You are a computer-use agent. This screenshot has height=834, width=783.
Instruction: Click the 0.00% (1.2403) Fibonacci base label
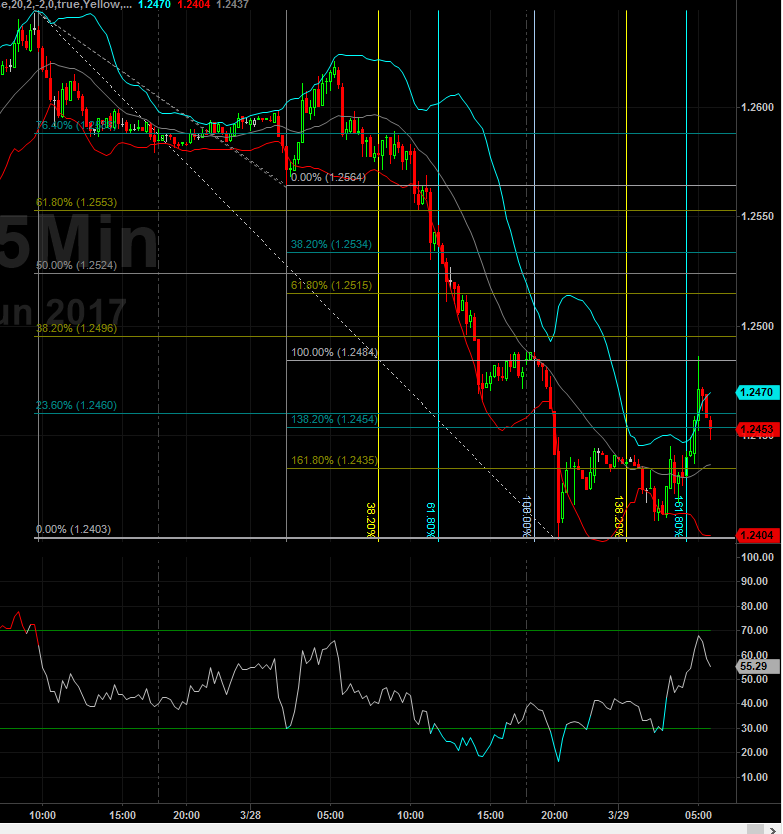[x=73, y=530]
